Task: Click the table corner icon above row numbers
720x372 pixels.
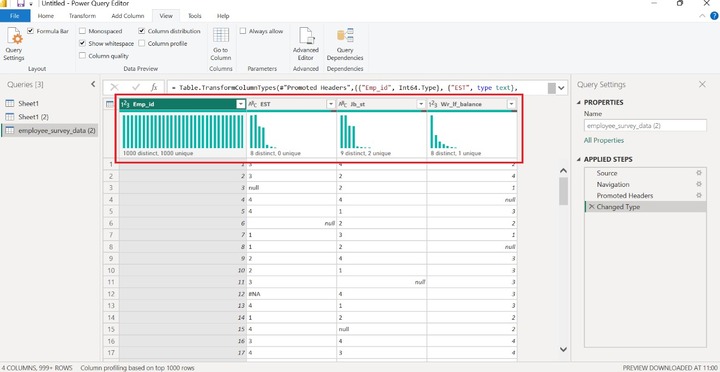Action: (110, 104)
